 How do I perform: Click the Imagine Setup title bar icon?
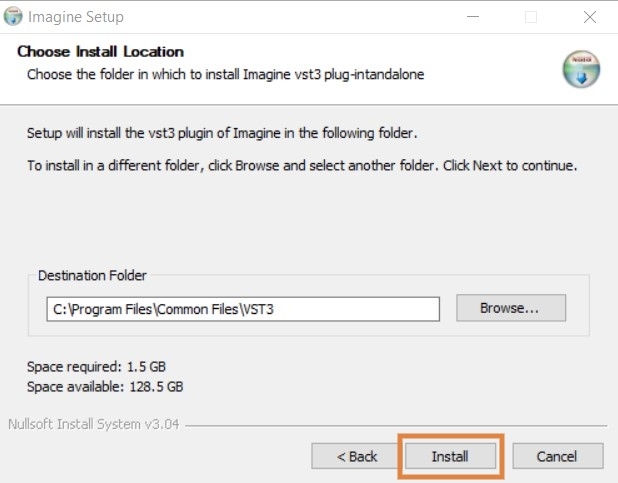pos(13,17)
